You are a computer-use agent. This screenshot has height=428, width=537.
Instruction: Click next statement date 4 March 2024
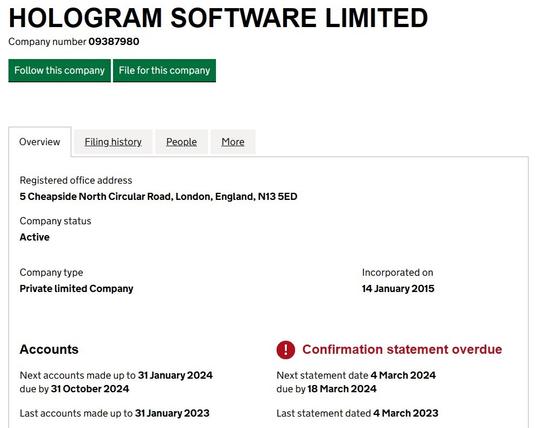tap(403, 375)
